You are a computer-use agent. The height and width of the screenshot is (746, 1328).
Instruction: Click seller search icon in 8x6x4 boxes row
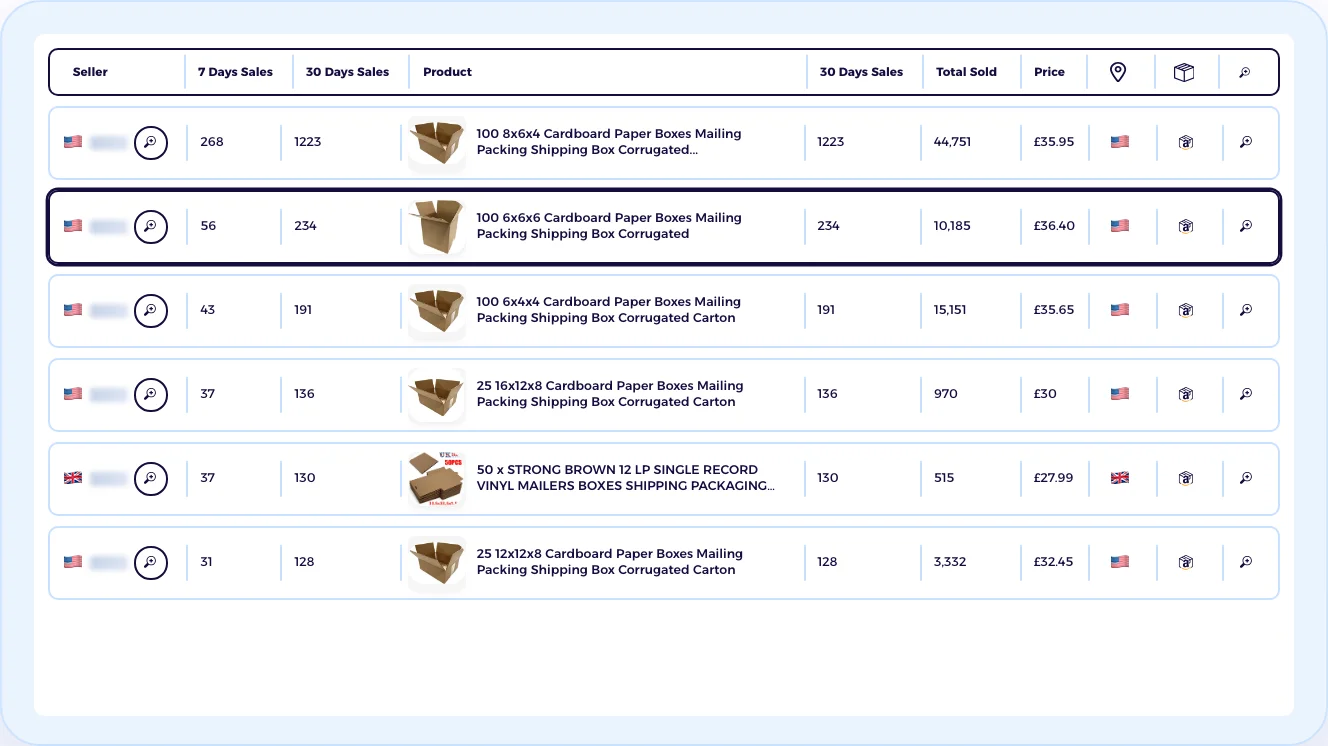(x=151, y=142)
